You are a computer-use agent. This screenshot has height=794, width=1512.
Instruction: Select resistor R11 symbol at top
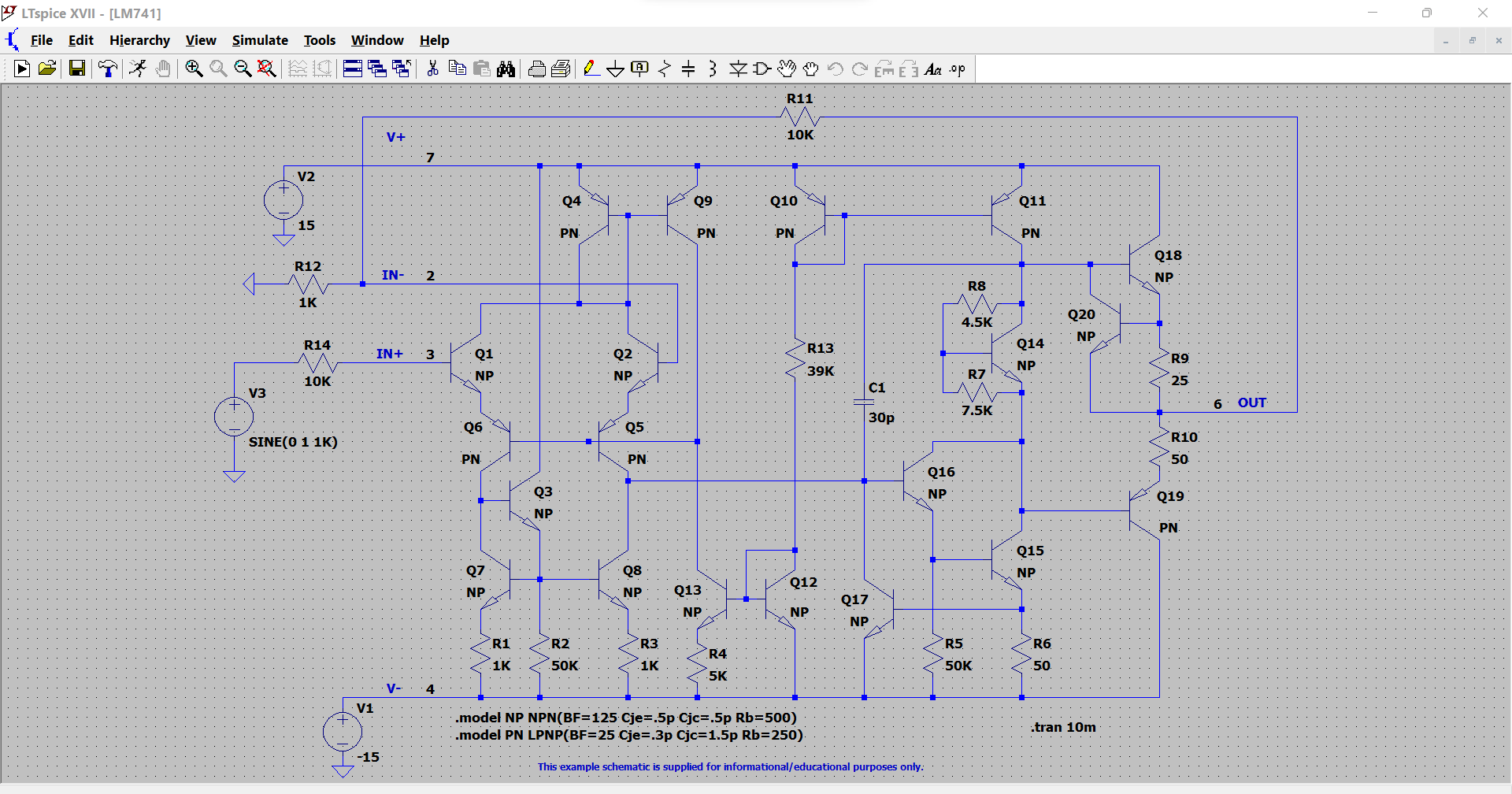800,117
